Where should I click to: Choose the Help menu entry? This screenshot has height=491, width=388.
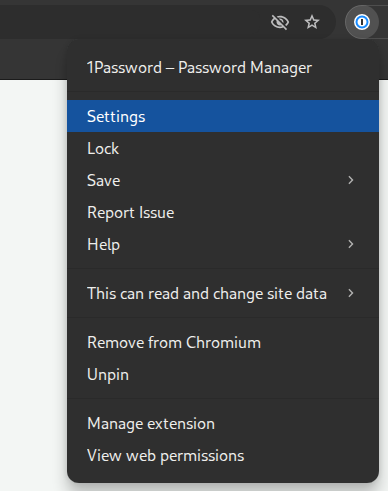click(x=223, y=244)
